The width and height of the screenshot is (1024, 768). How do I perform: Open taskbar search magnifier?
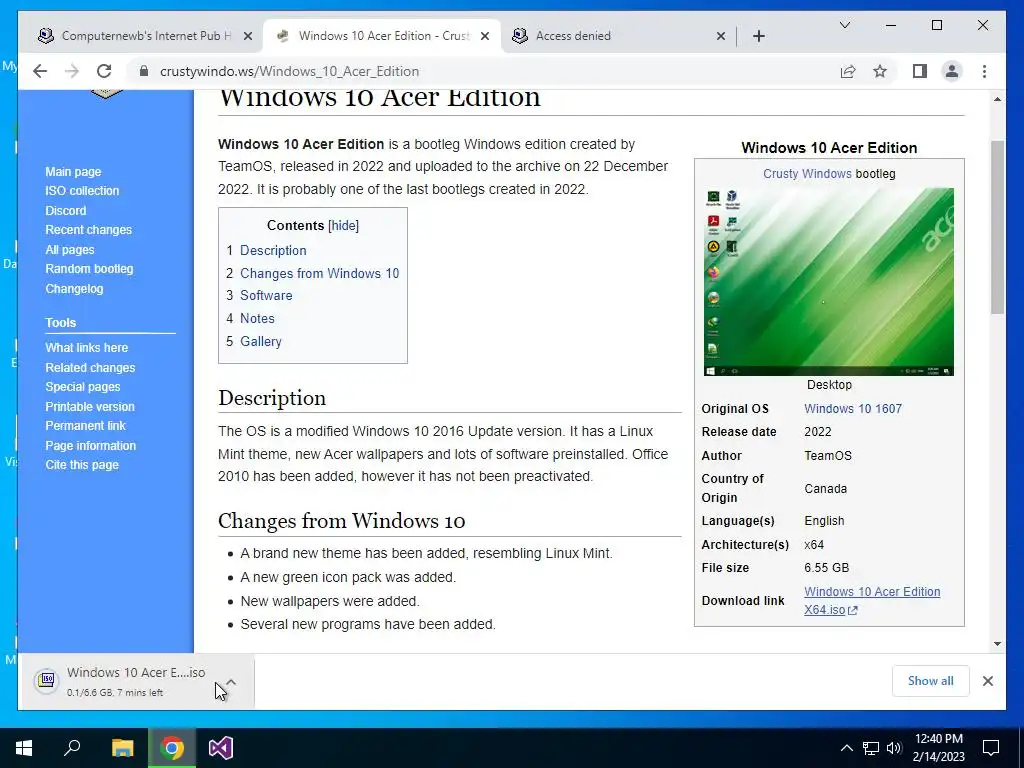(72, 748)
